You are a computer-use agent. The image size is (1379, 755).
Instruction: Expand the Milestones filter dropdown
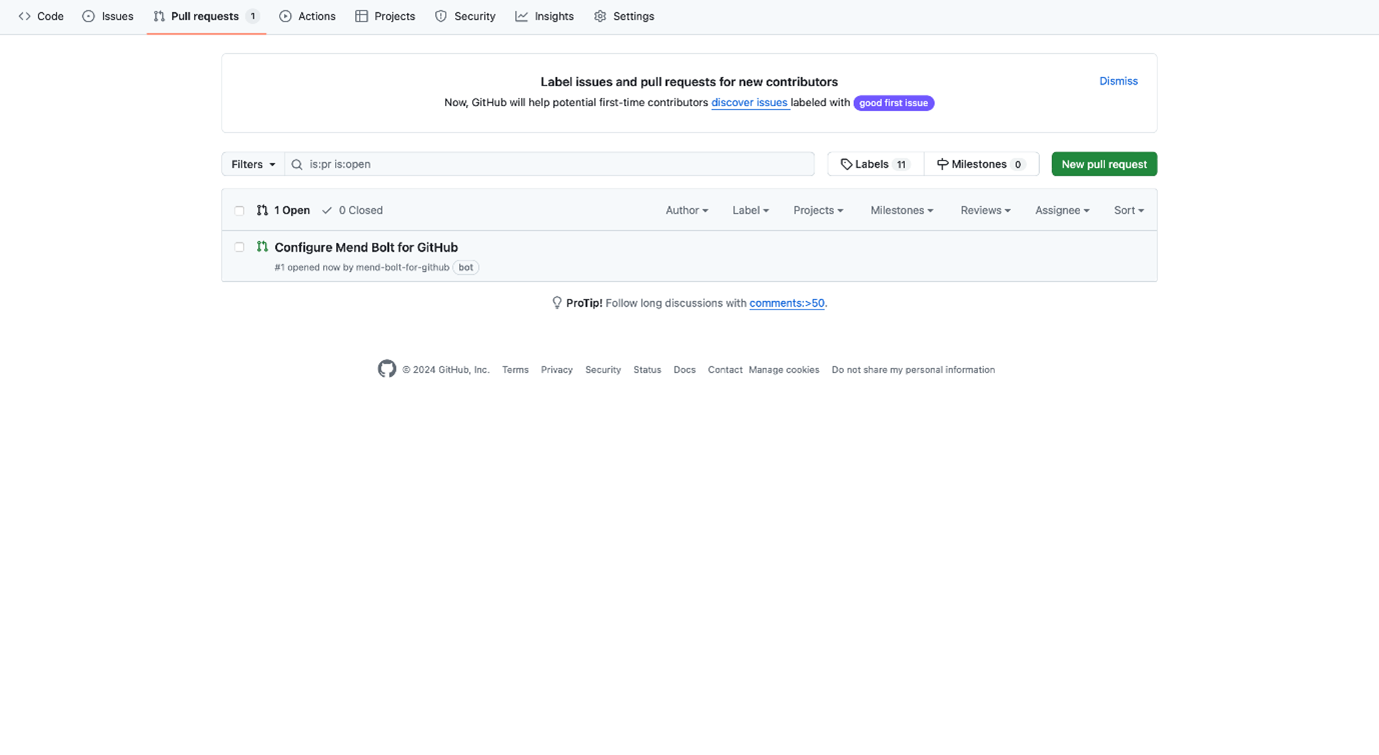[902, 210]
